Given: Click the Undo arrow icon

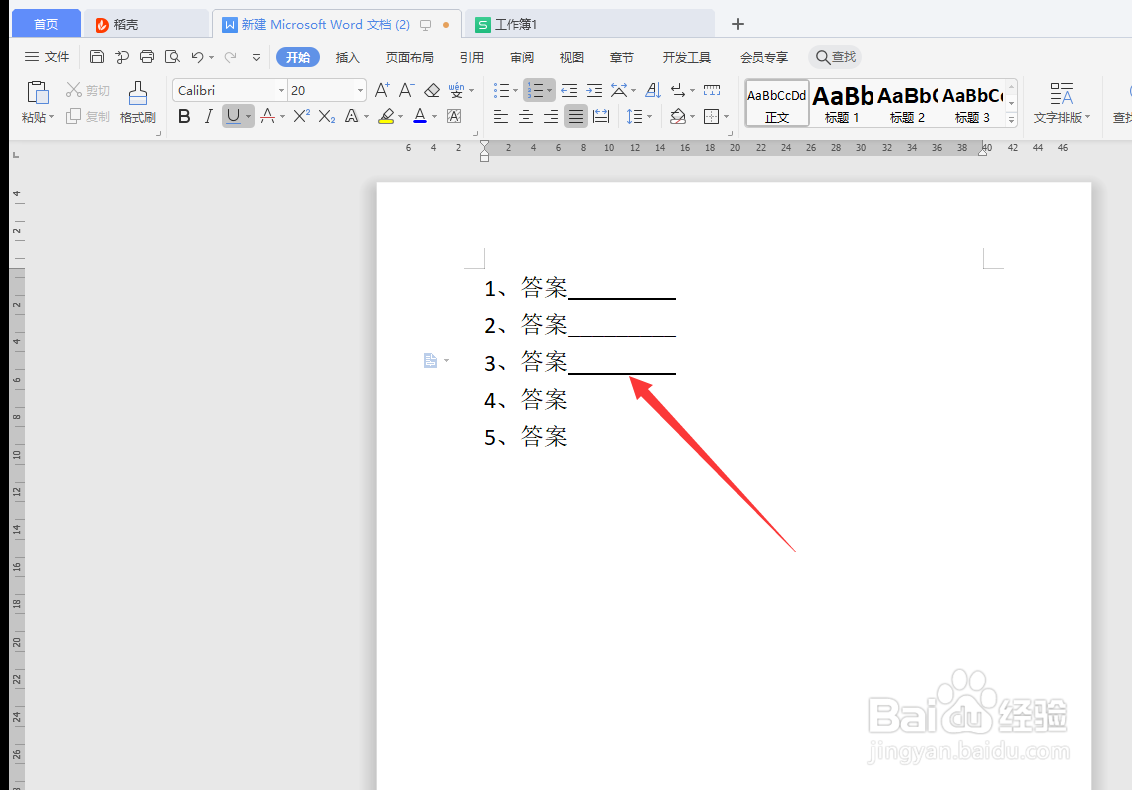Looking at the screenshot, I should 197,57.
